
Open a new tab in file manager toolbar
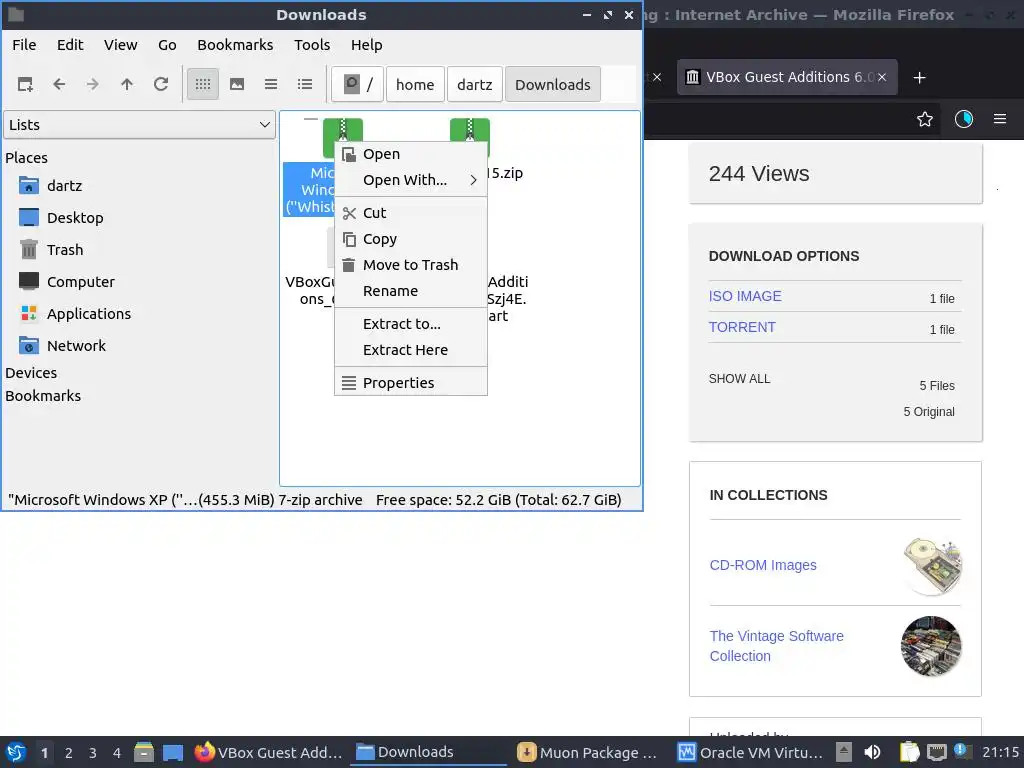click(25, 84)
